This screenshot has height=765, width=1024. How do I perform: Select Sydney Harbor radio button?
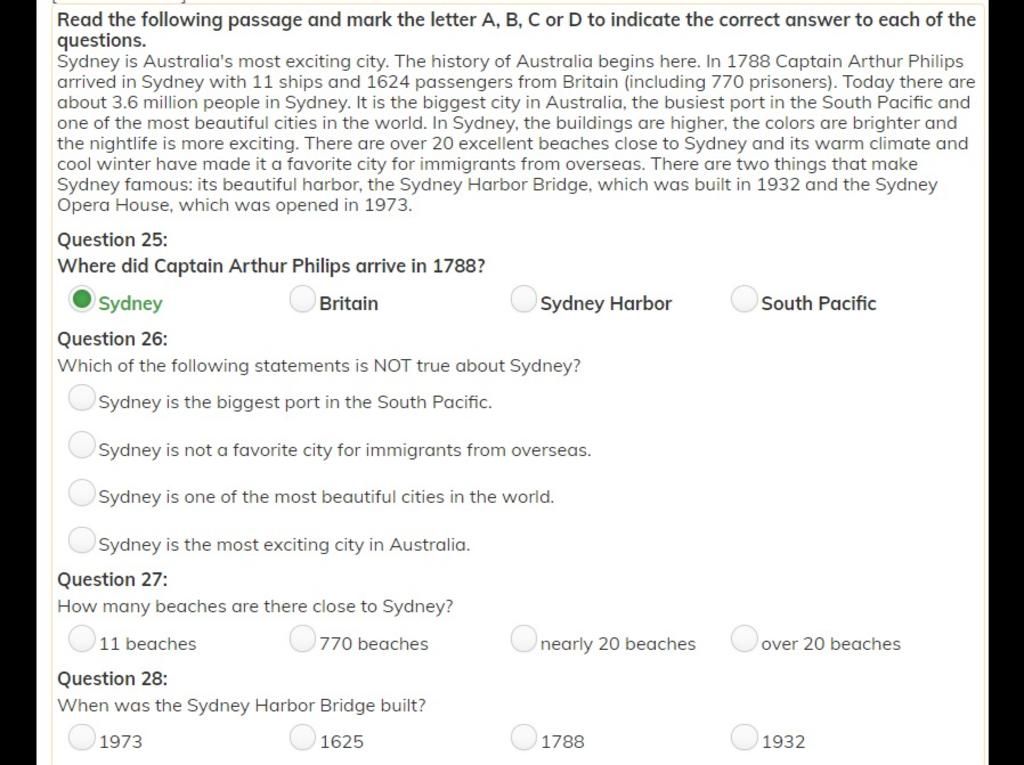(x=523, y=299)
